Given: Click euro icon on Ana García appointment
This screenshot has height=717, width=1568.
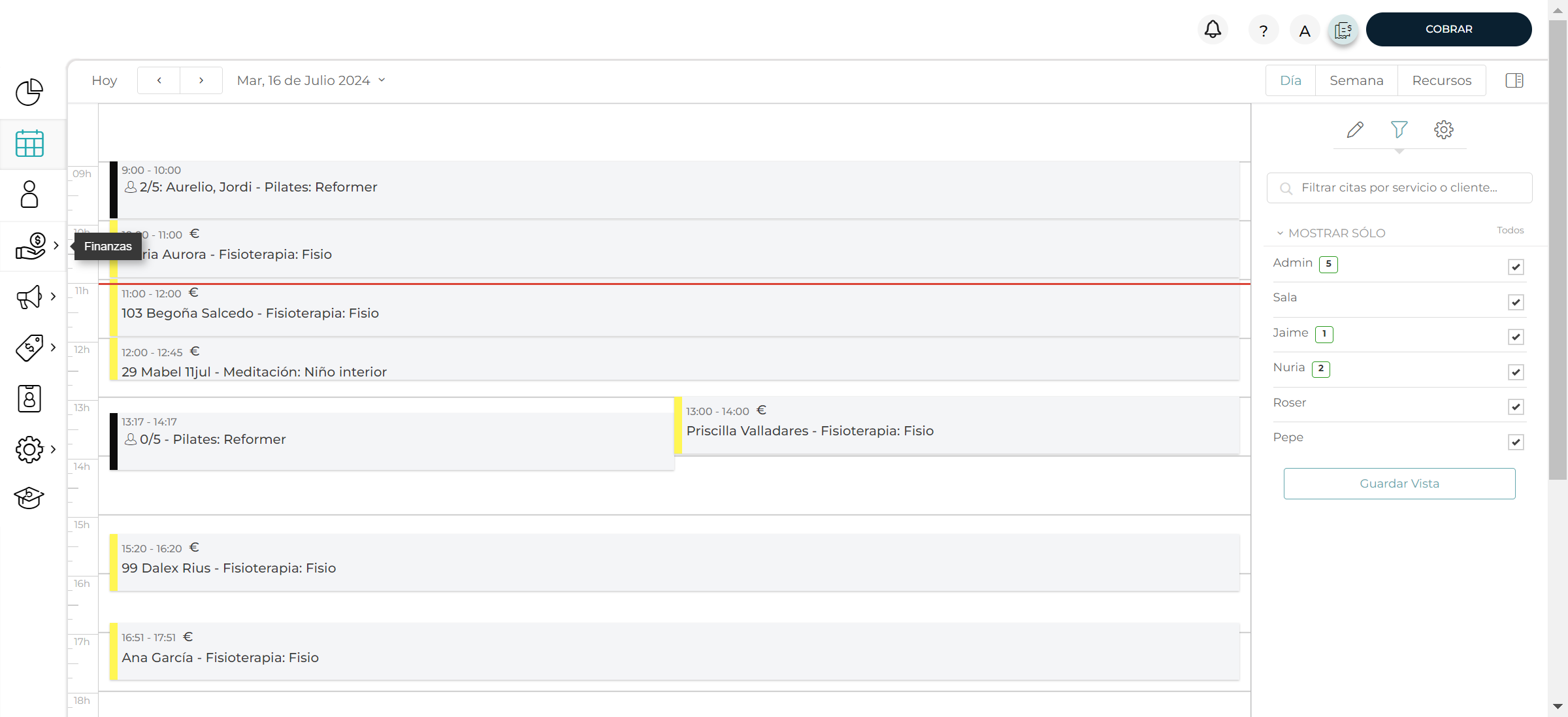Looking at the screenshot, I should pos(188,637).
